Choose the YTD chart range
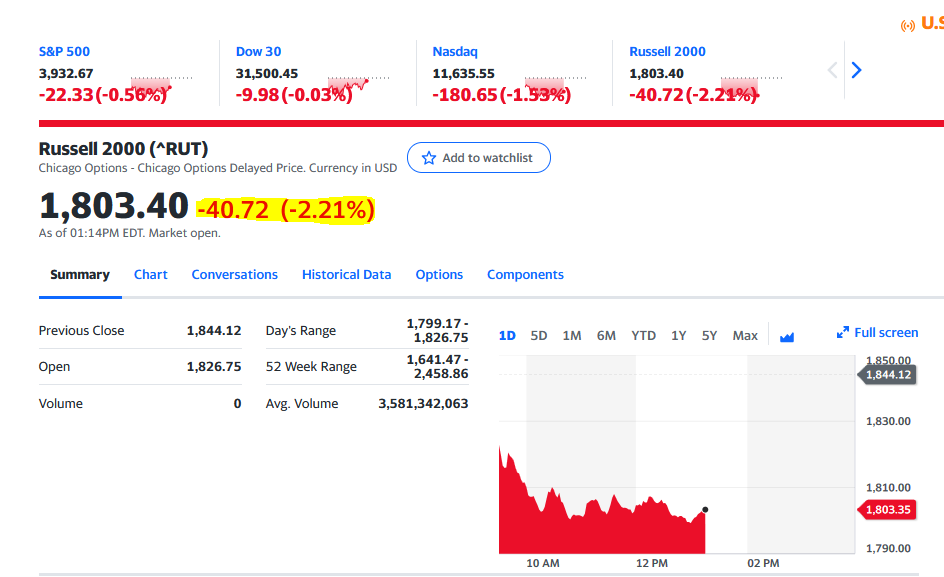The height and width of the screenshot is (577, 944). coord(644,335)
